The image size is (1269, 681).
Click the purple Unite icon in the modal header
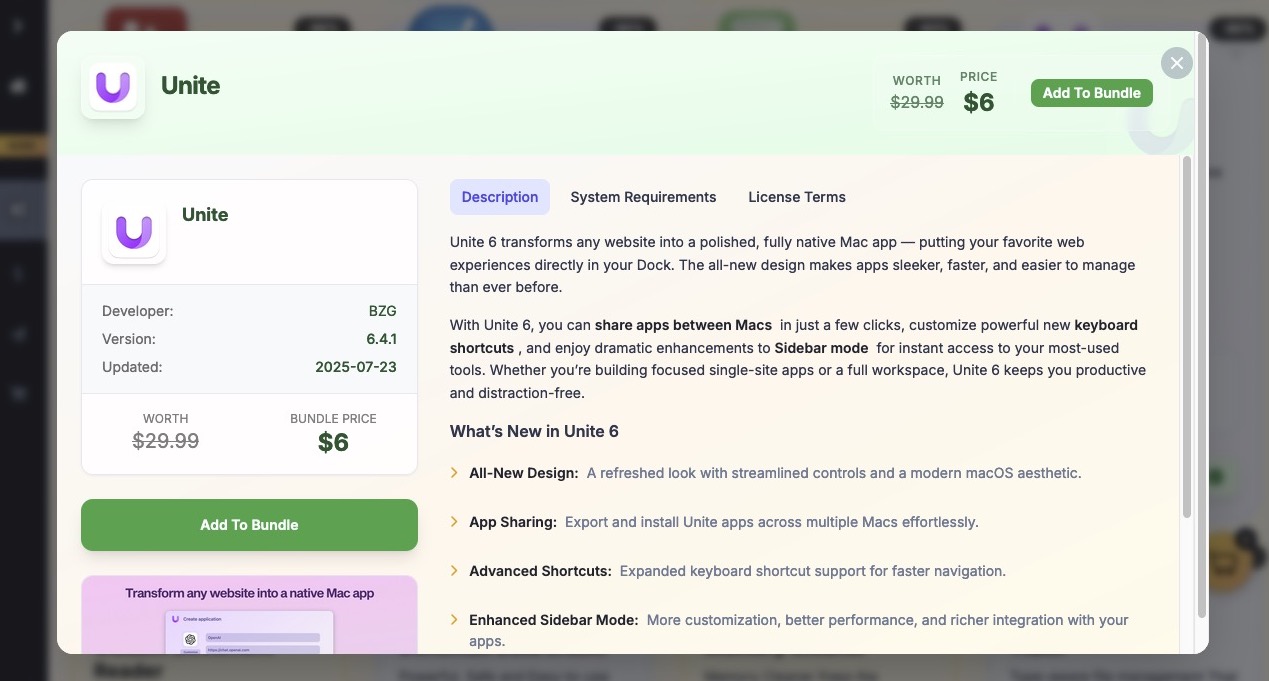tap(113, 87)
